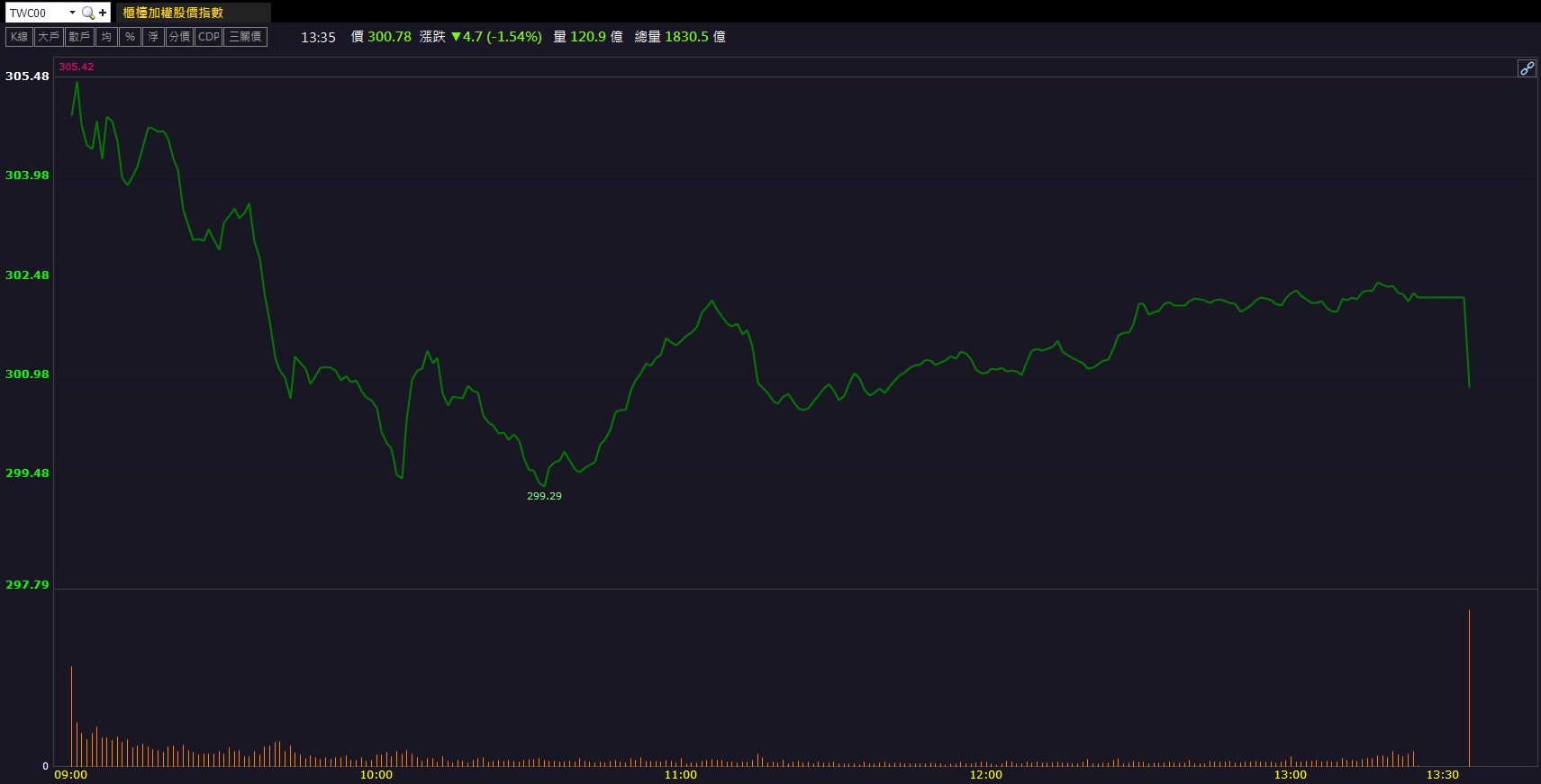Click the 09:00 opening volume bar
This screenshot has height=784, width=1541.
coord(71,716)
